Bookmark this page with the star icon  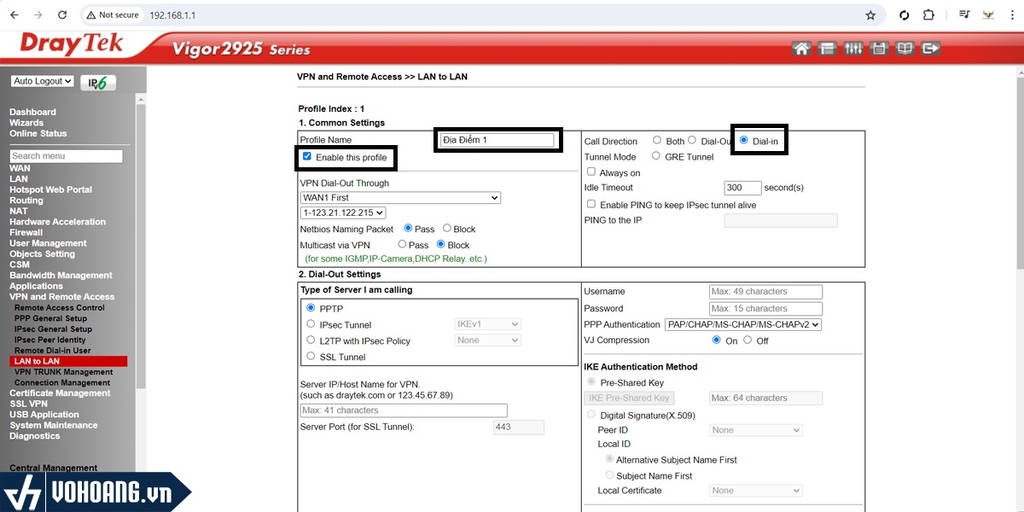pyautogui.click(x=870, y=15)
